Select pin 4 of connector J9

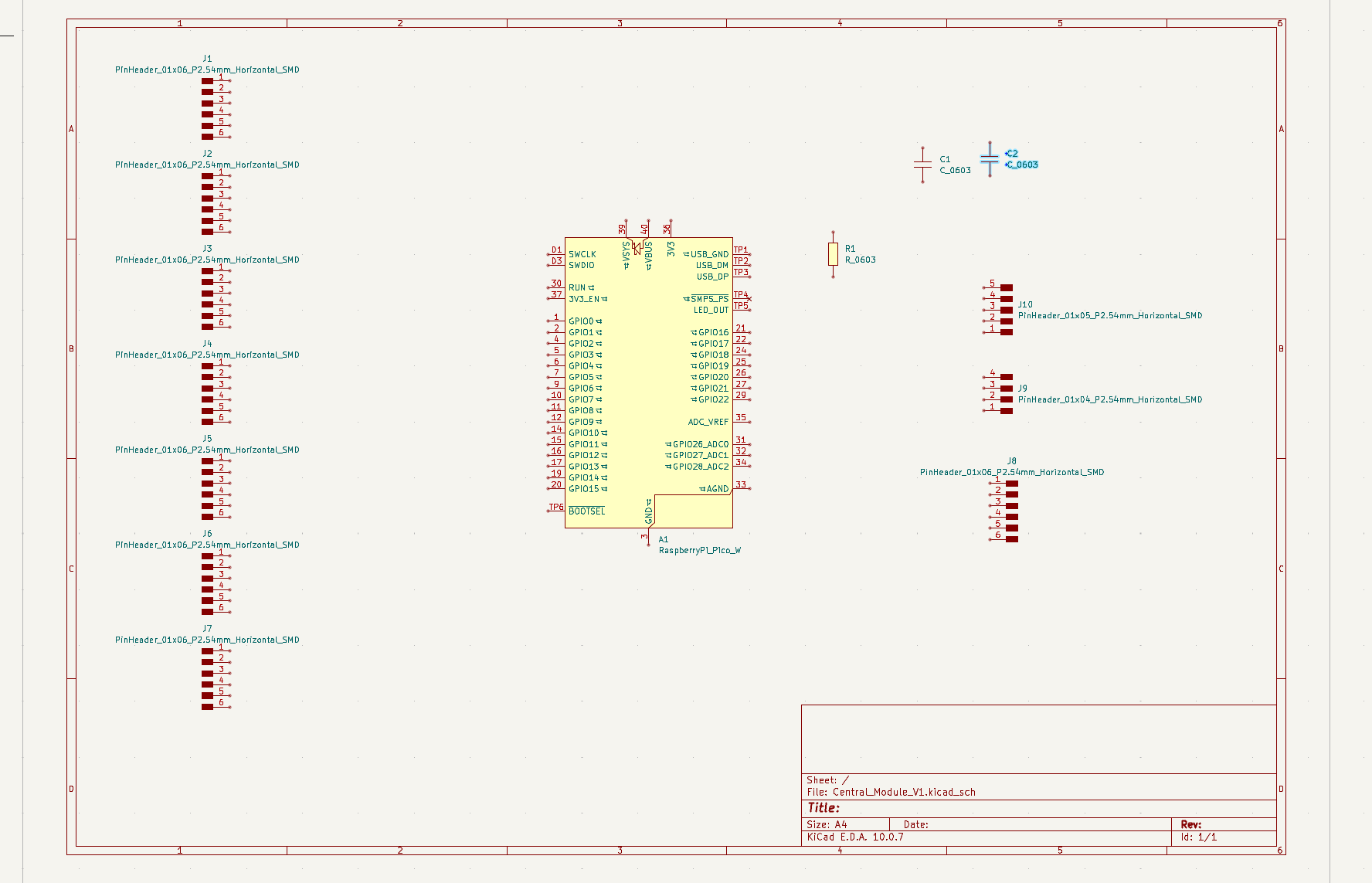997,376
